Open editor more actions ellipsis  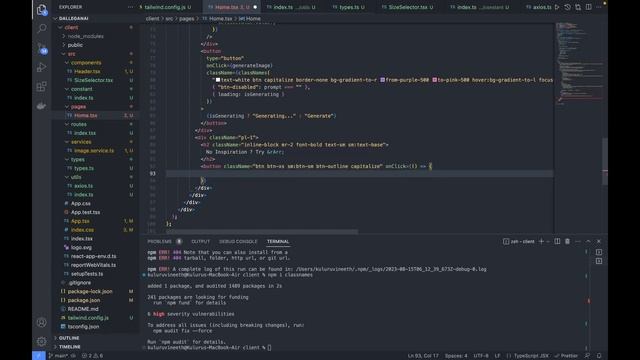[x=599, y=7]
